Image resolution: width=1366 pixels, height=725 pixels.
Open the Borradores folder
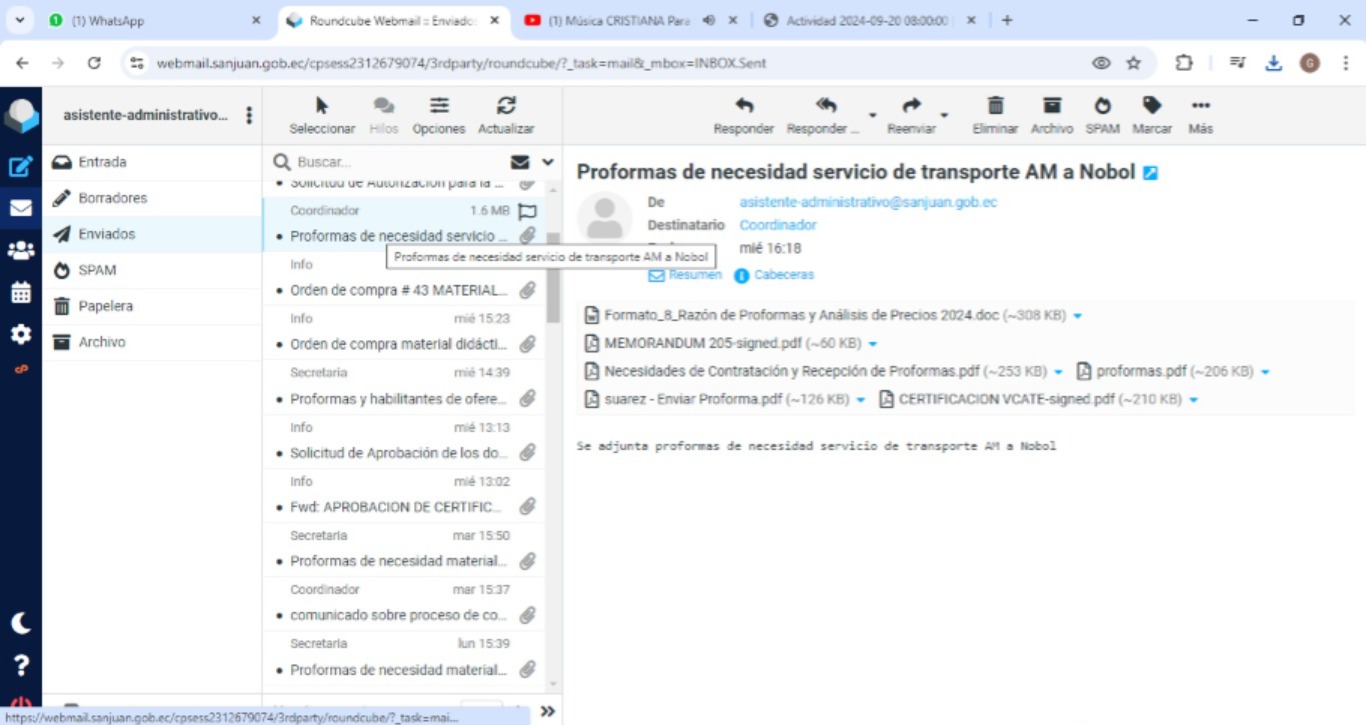[x=112, y=198]
